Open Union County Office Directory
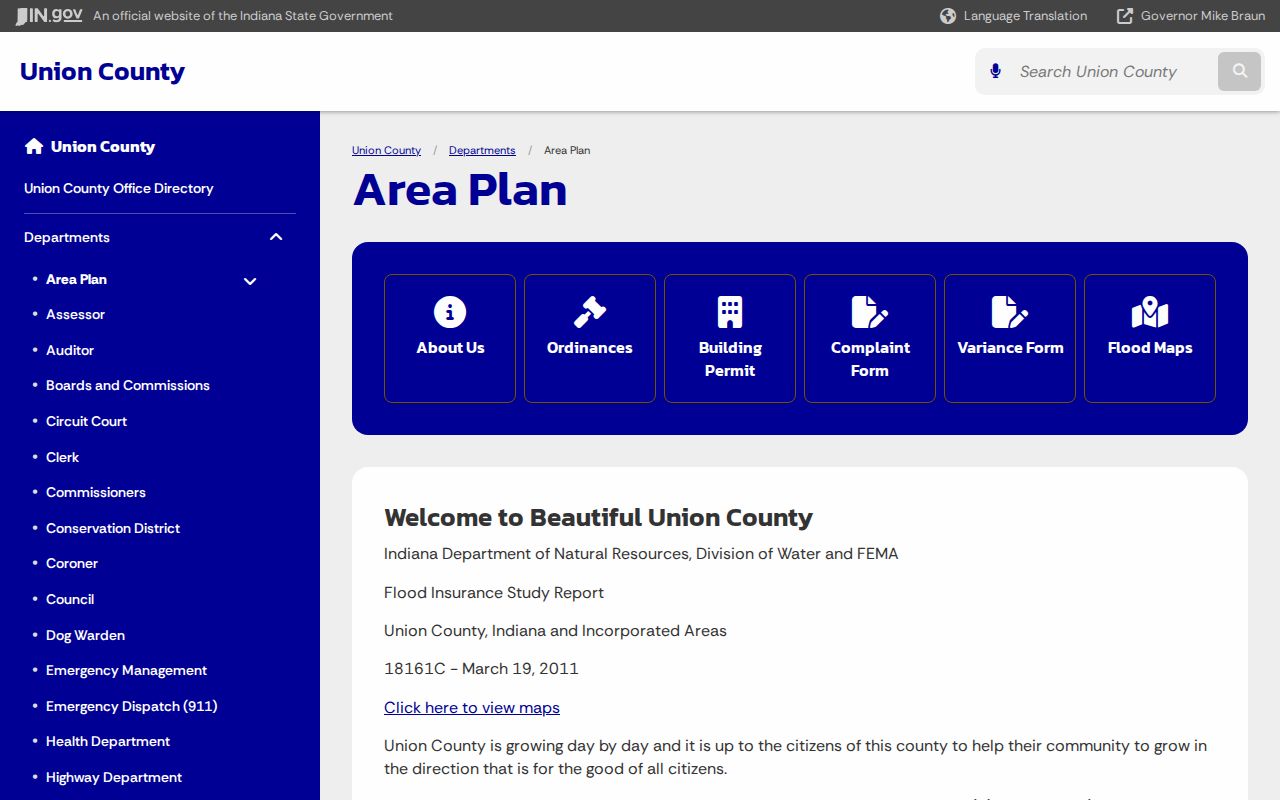1280x800 pixels. click(x=119, y=188)
